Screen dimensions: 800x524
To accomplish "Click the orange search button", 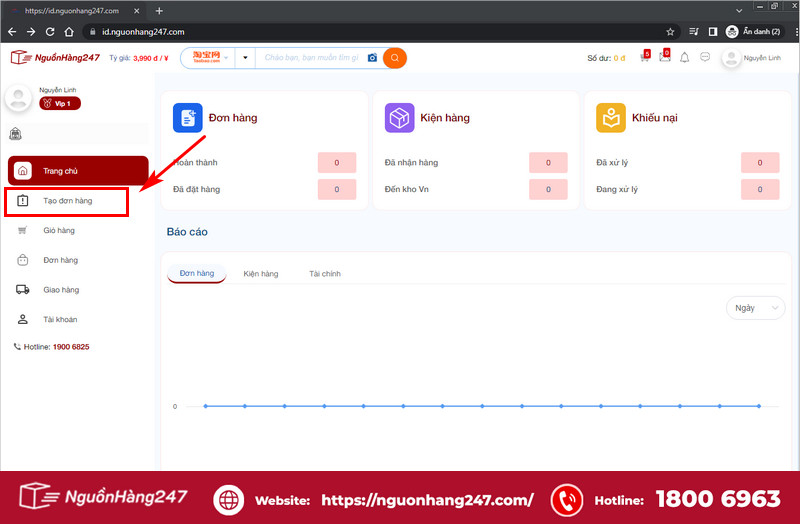I will point(395,58).
